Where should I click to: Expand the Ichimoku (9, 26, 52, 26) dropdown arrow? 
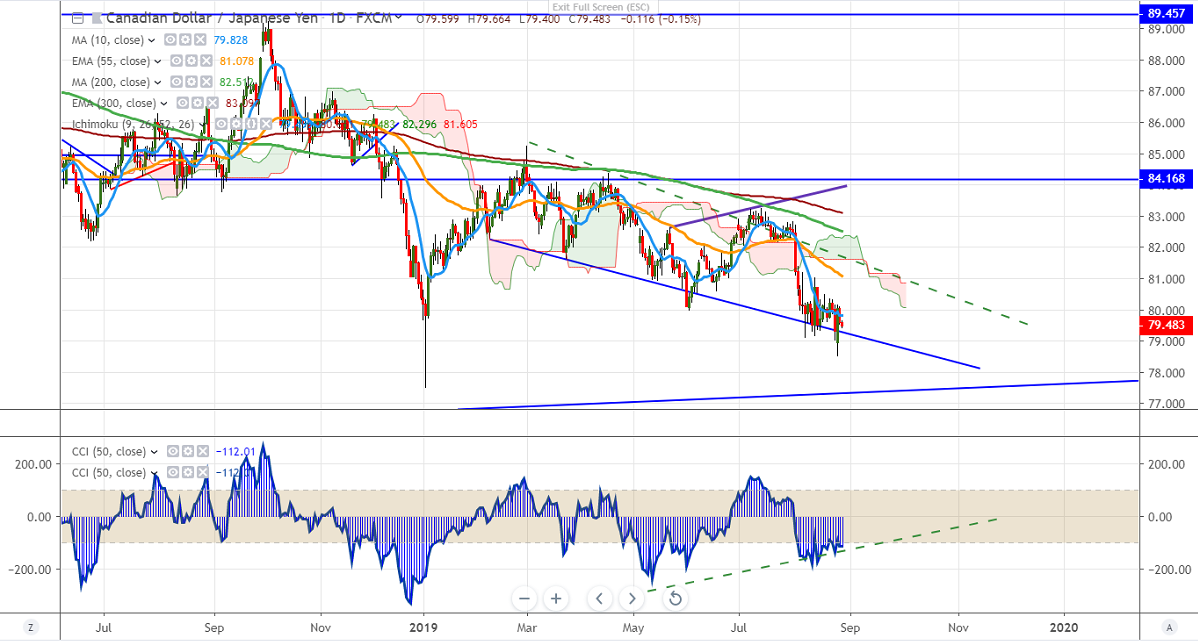click(x=202, y=125)
